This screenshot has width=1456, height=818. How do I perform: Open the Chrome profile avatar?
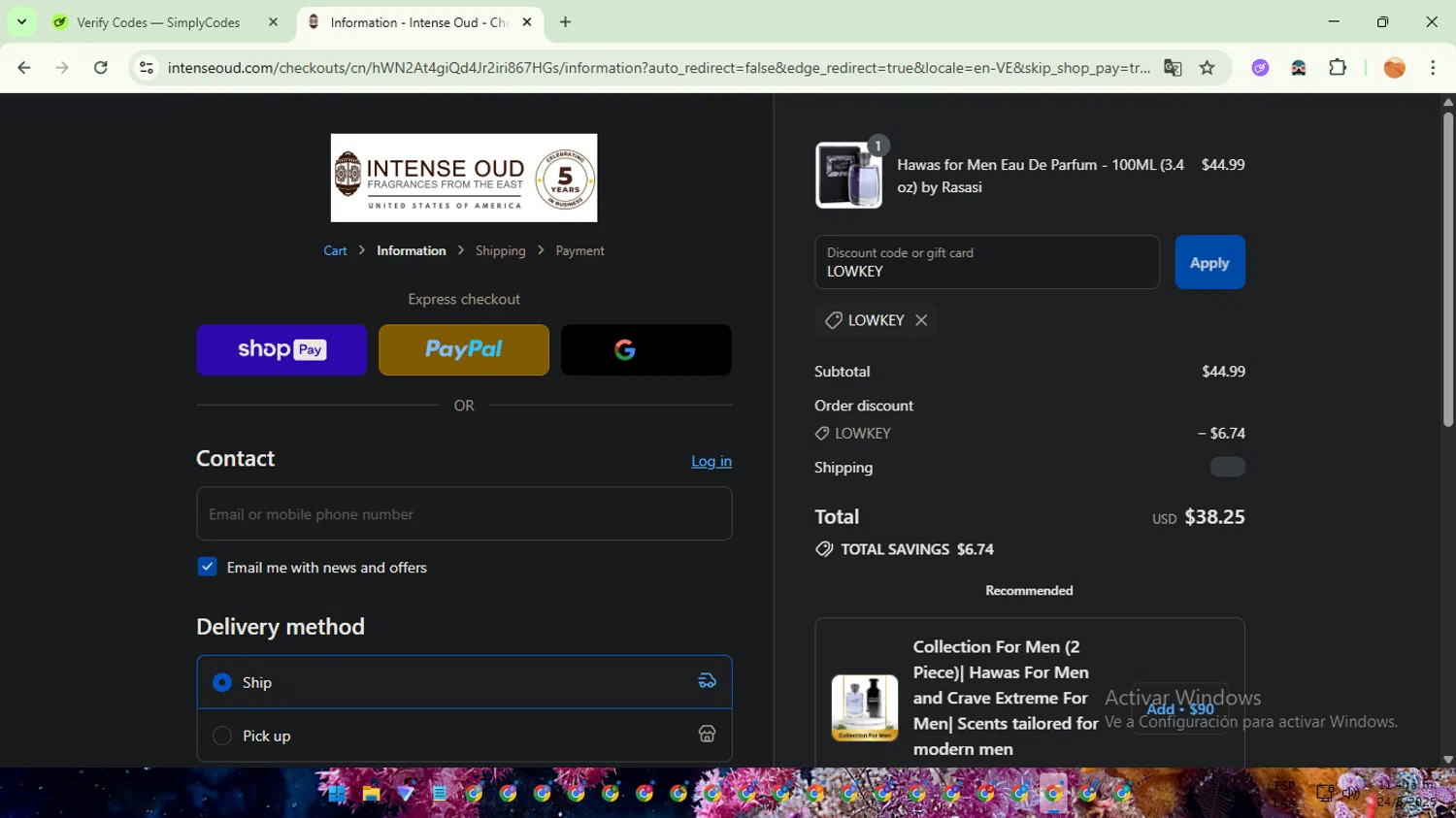point(1394,68)
